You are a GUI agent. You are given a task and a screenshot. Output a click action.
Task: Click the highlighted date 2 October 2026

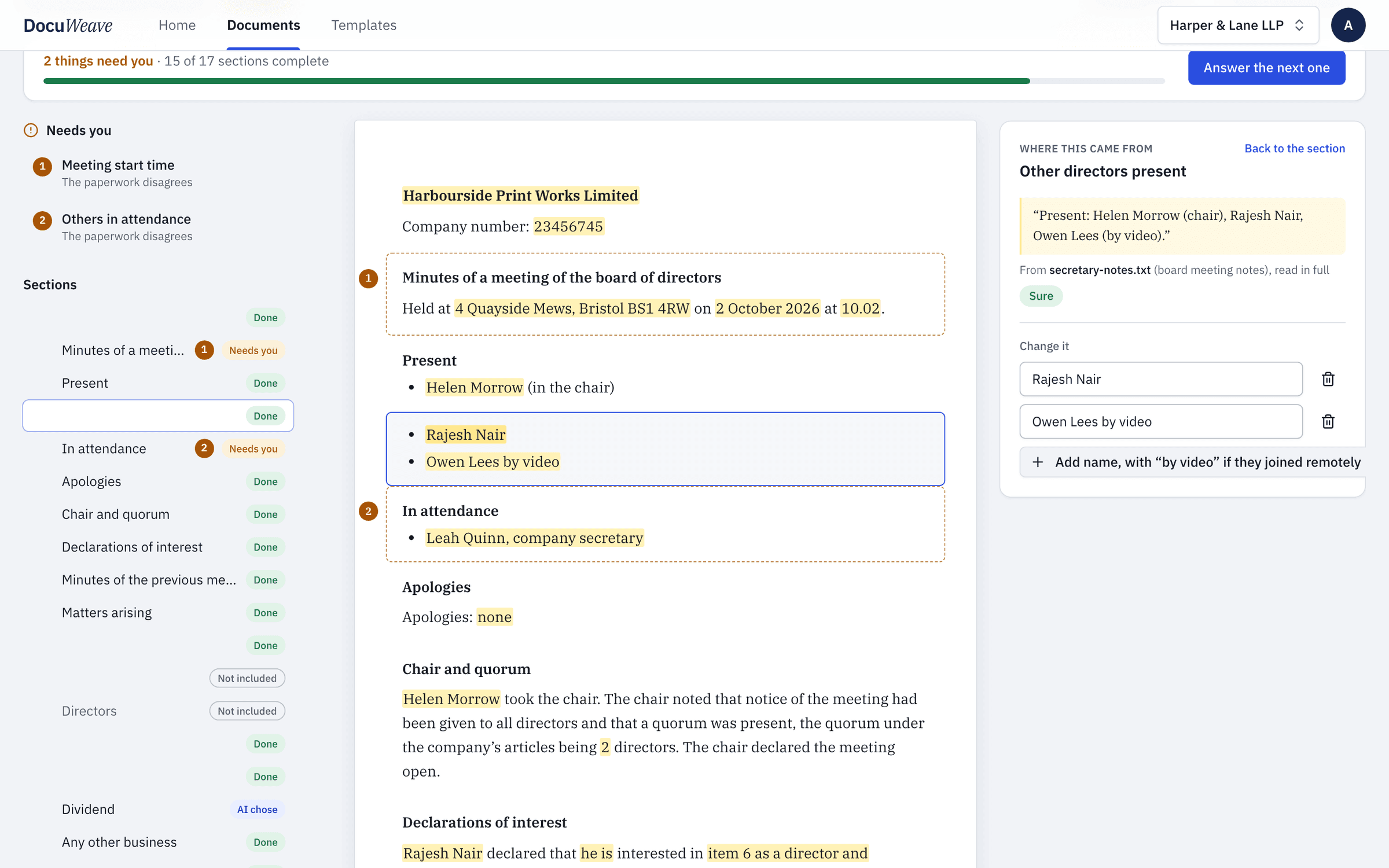click(767, 308)
